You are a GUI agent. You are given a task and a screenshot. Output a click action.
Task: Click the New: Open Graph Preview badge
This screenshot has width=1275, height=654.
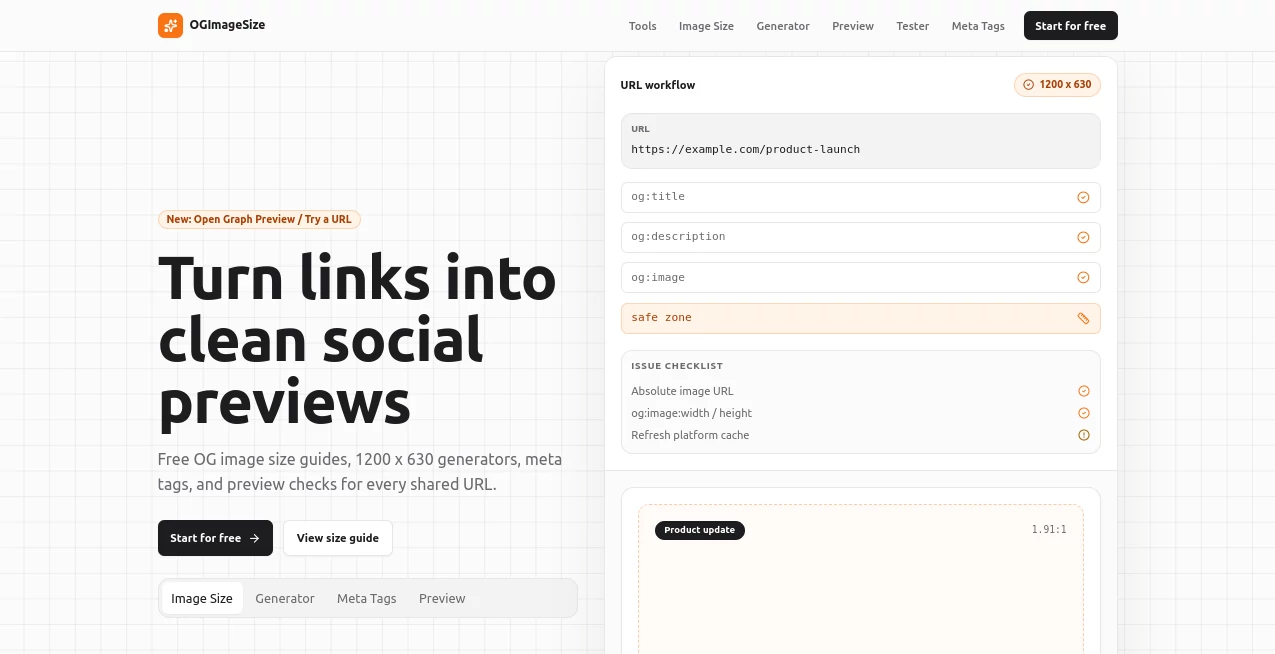[x=259, y=219]
